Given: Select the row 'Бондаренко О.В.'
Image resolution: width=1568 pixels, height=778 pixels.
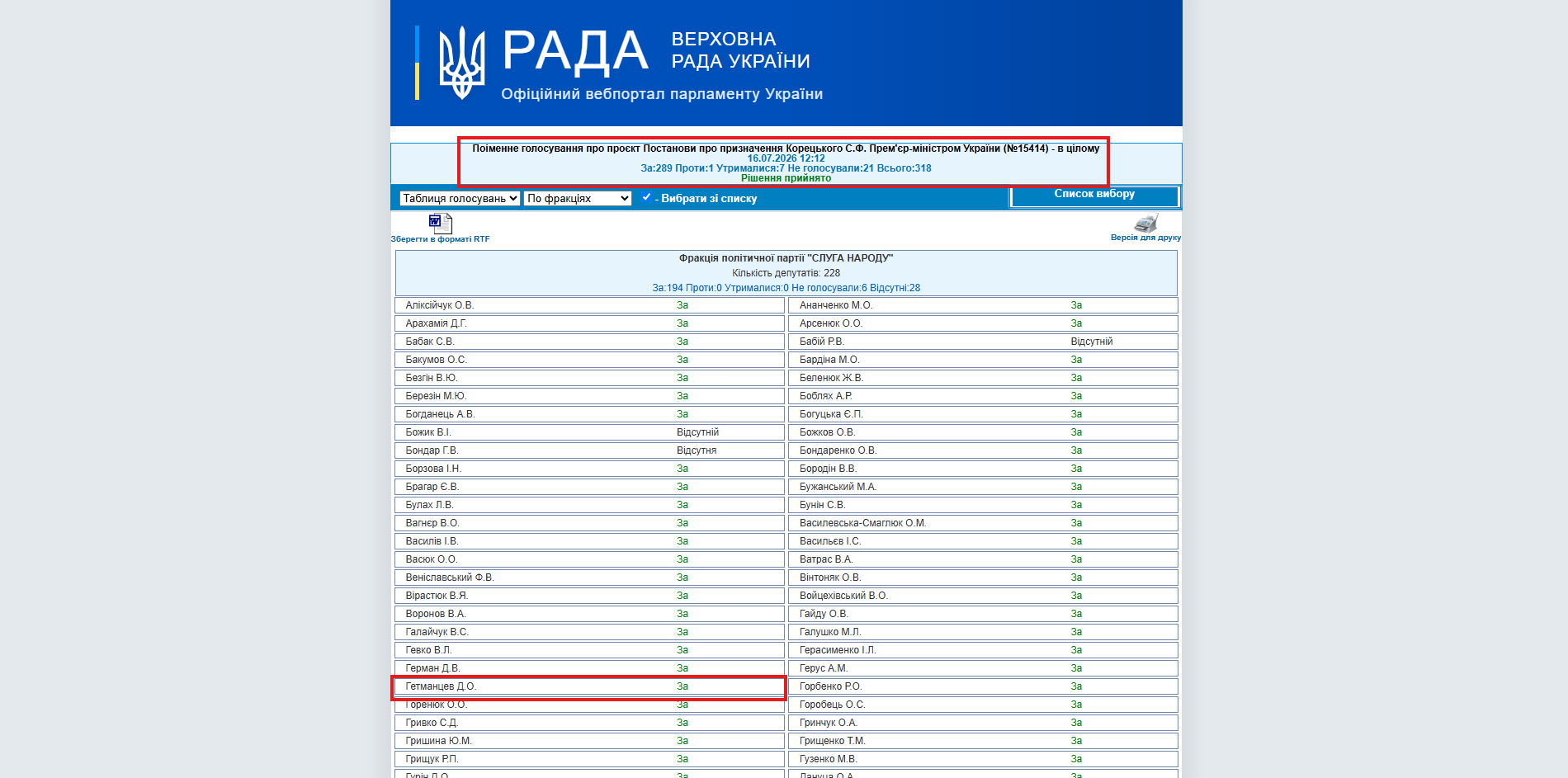Looking at the screenshot, I should (x=983, y=450).
